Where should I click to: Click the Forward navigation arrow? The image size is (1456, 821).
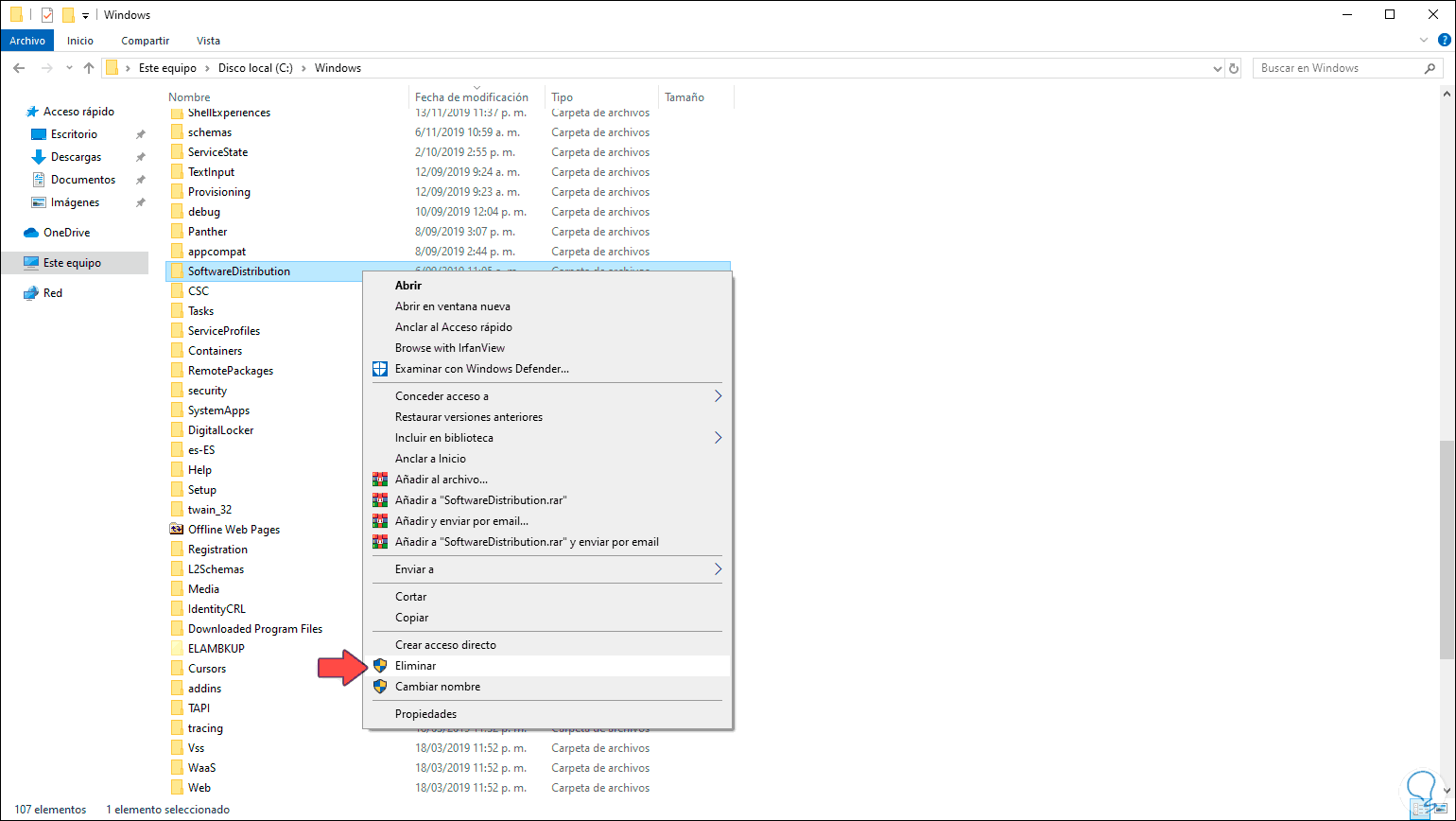tap(45, 68)
